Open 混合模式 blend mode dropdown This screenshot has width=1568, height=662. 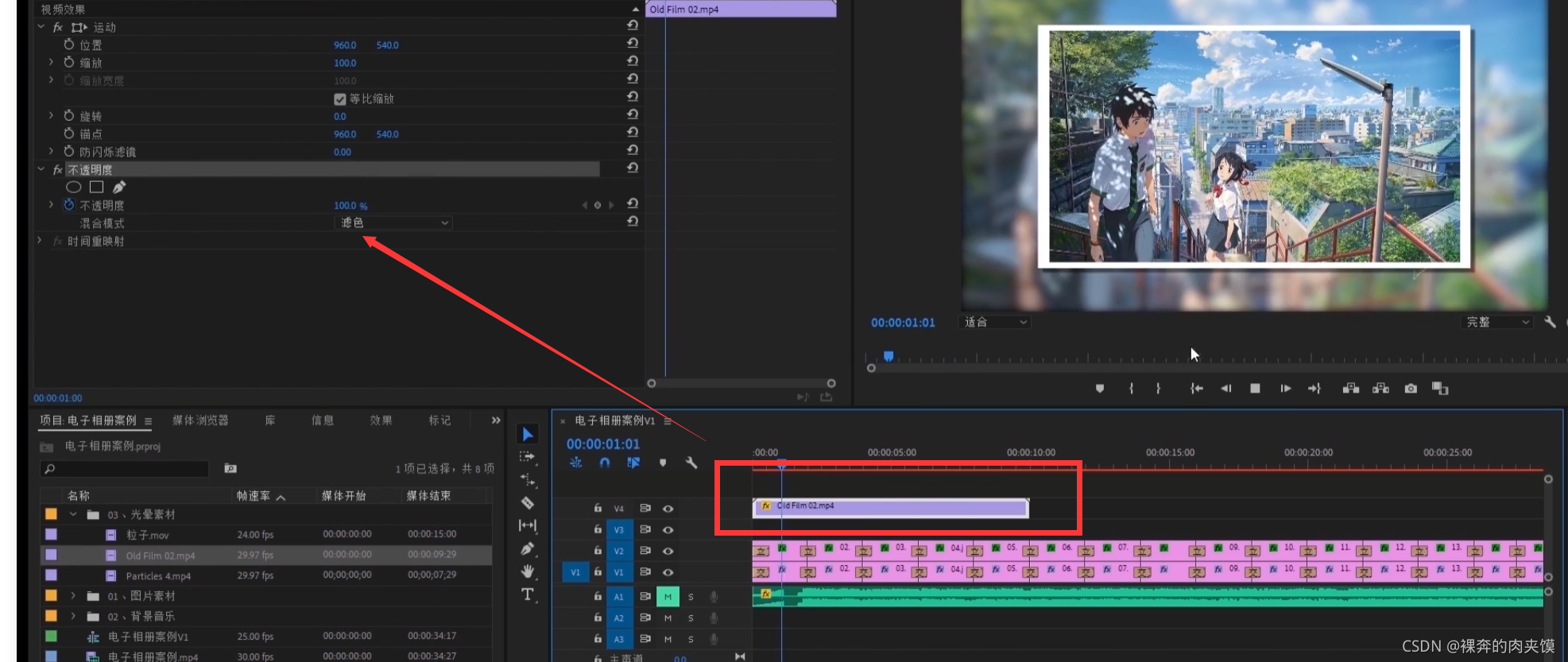(394, 223)
